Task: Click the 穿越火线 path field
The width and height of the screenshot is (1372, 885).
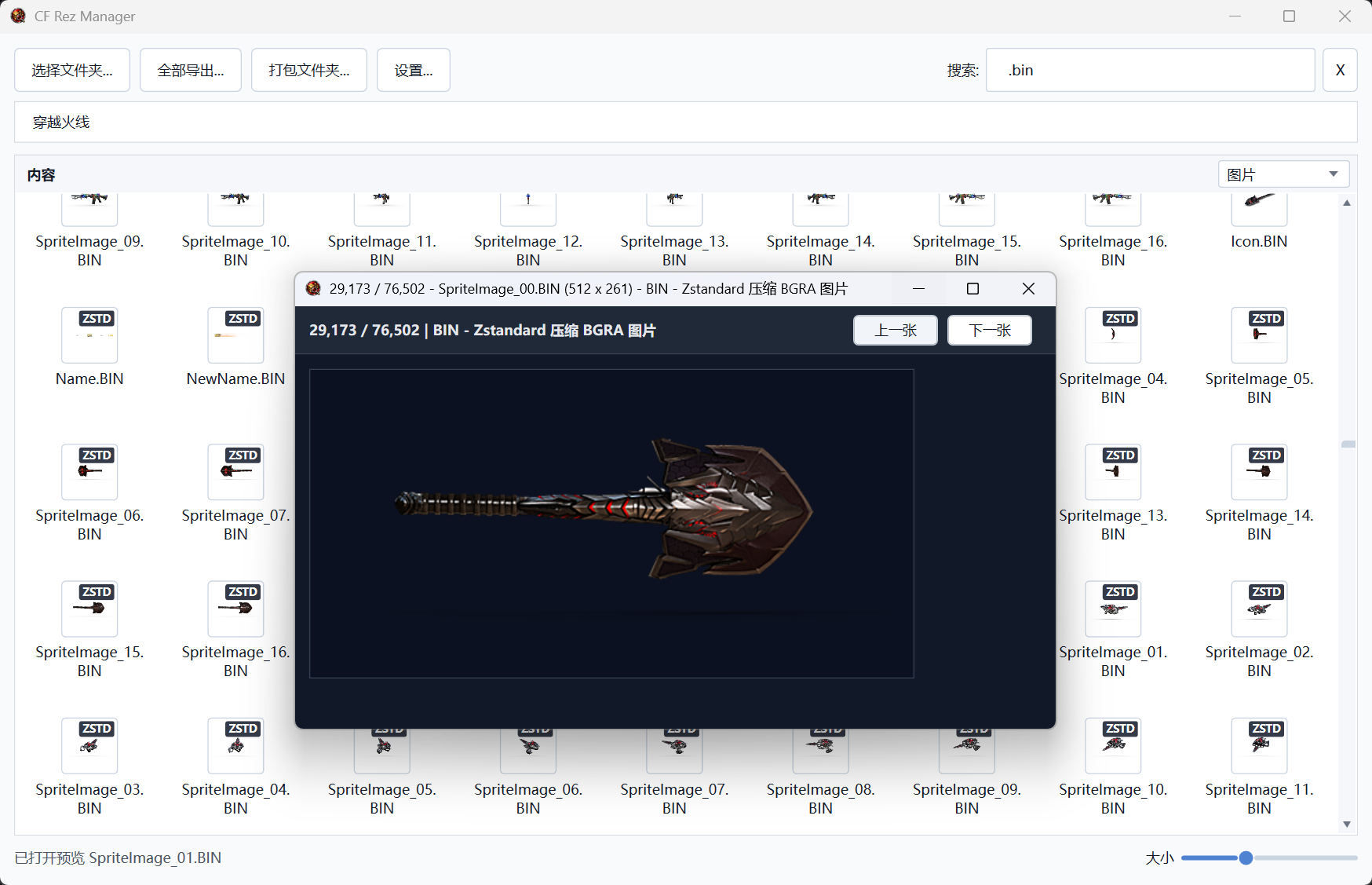Action: [x=686, y=122]
